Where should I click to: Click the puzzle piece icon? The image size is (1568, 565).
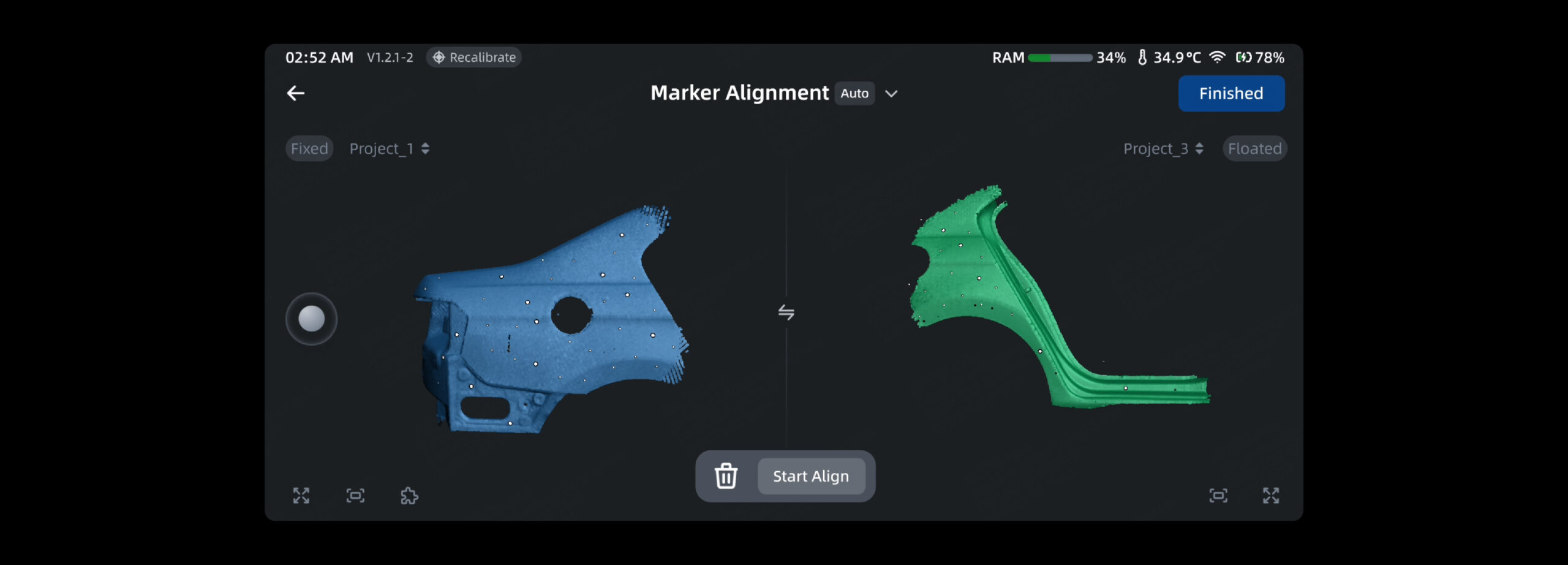pos(409,495)
